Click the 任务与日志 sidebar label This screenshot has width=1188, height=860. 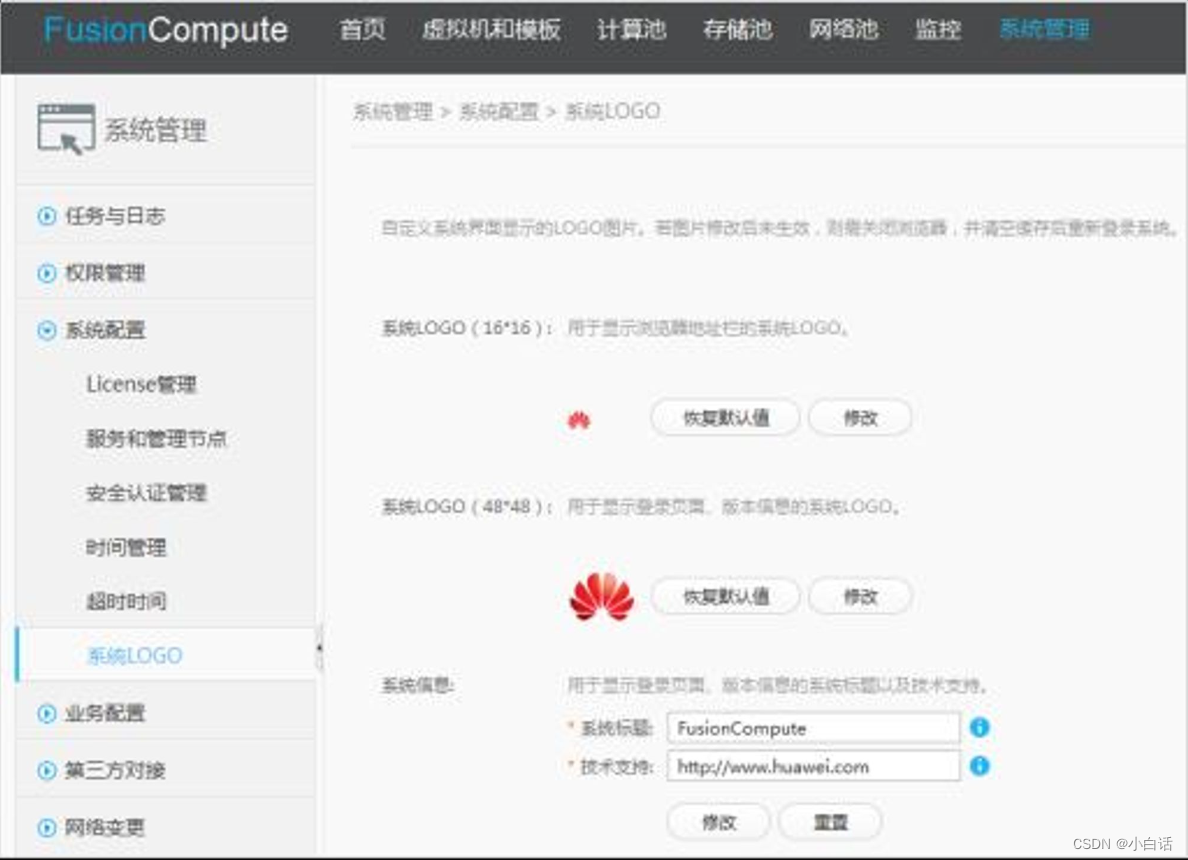click(114, 216)
